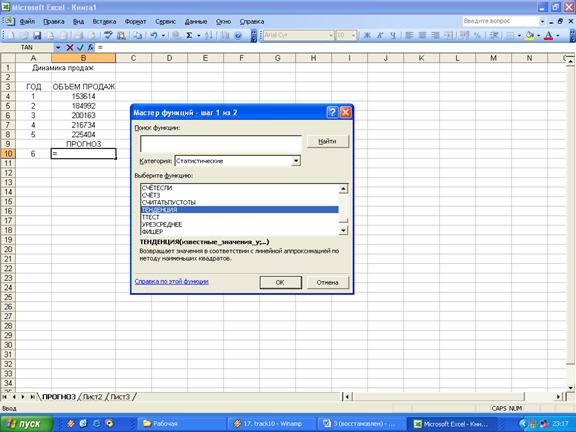Image resolution: width=576 pixels, height=432 pixels.
Task: Click the Введите вопрос help box
Action: [500, 21]
